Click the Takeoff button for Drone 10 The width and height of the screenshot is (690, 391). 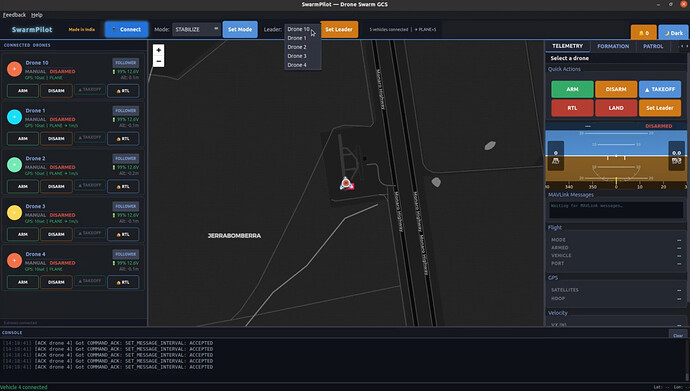click(90, 90)
